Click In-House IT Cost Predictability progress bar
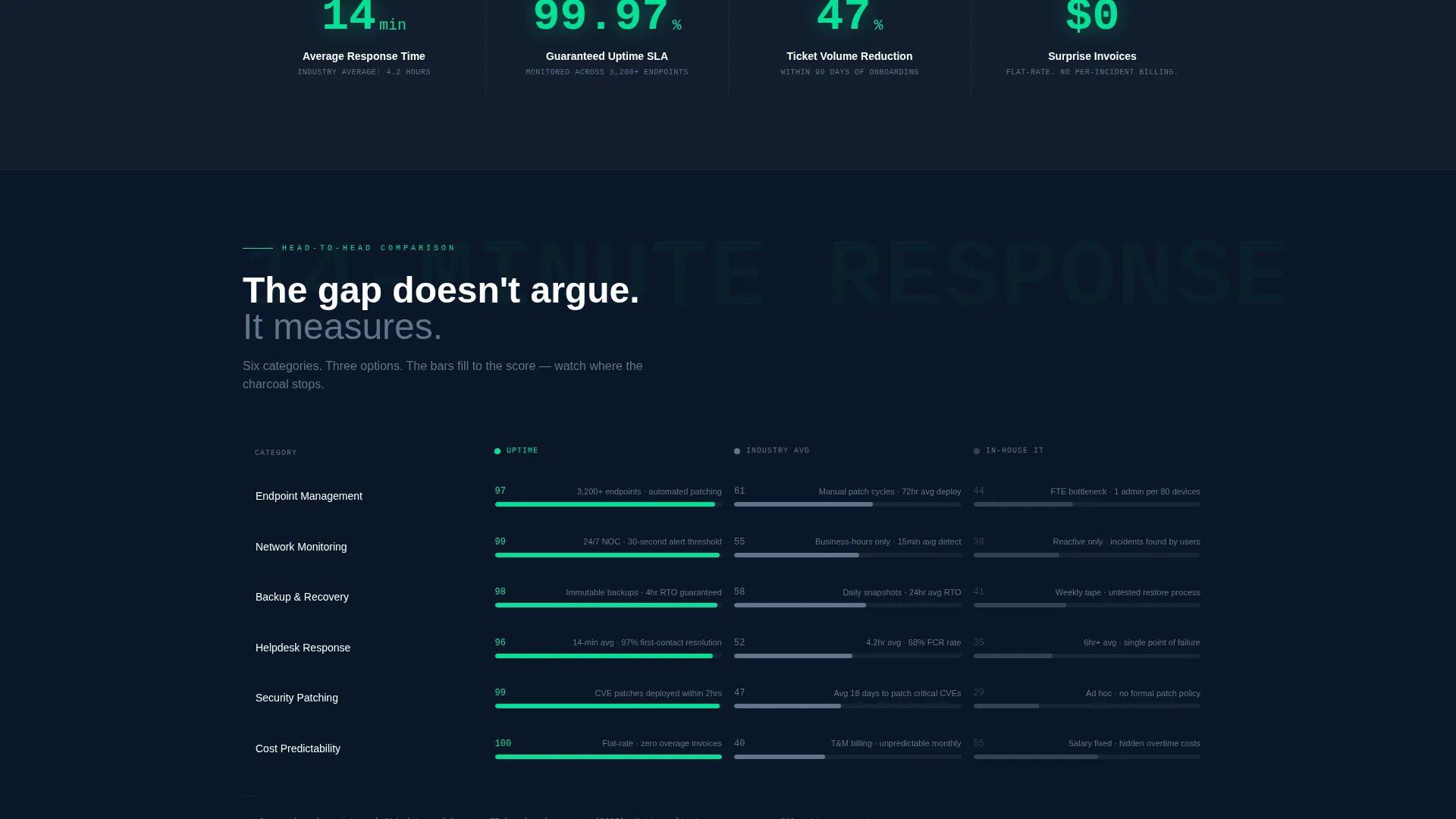Viewport: 1456px width, 819px height. 1087,757
